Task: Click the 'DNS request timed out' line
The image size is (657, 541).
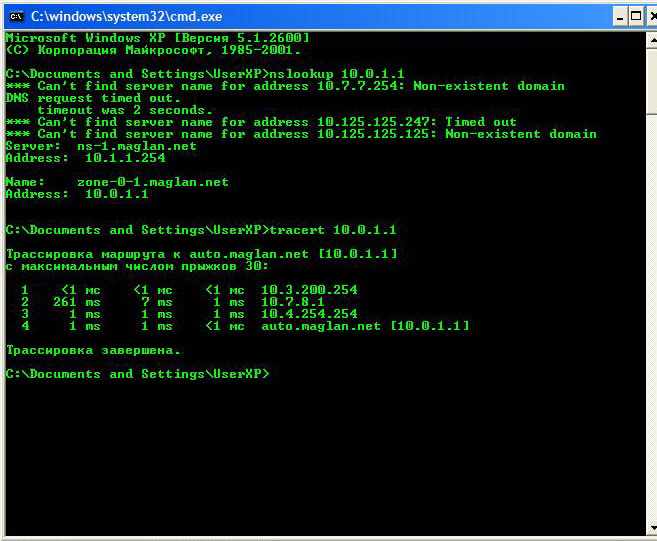Action: (x=92, y=98)
